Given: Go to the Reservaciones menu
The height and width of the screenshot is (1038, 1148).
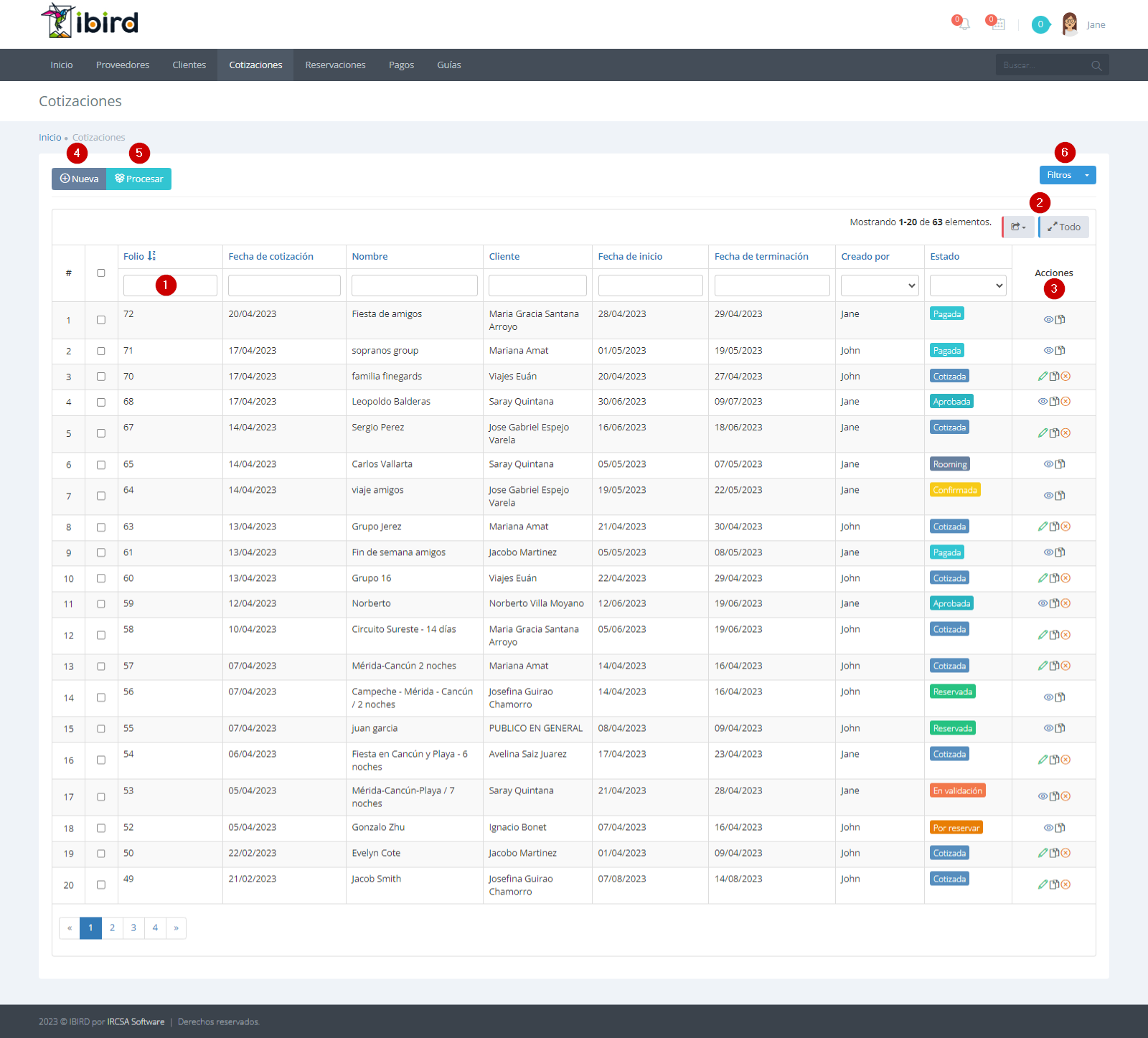Looking at the screenshot, I should [335, 65].
